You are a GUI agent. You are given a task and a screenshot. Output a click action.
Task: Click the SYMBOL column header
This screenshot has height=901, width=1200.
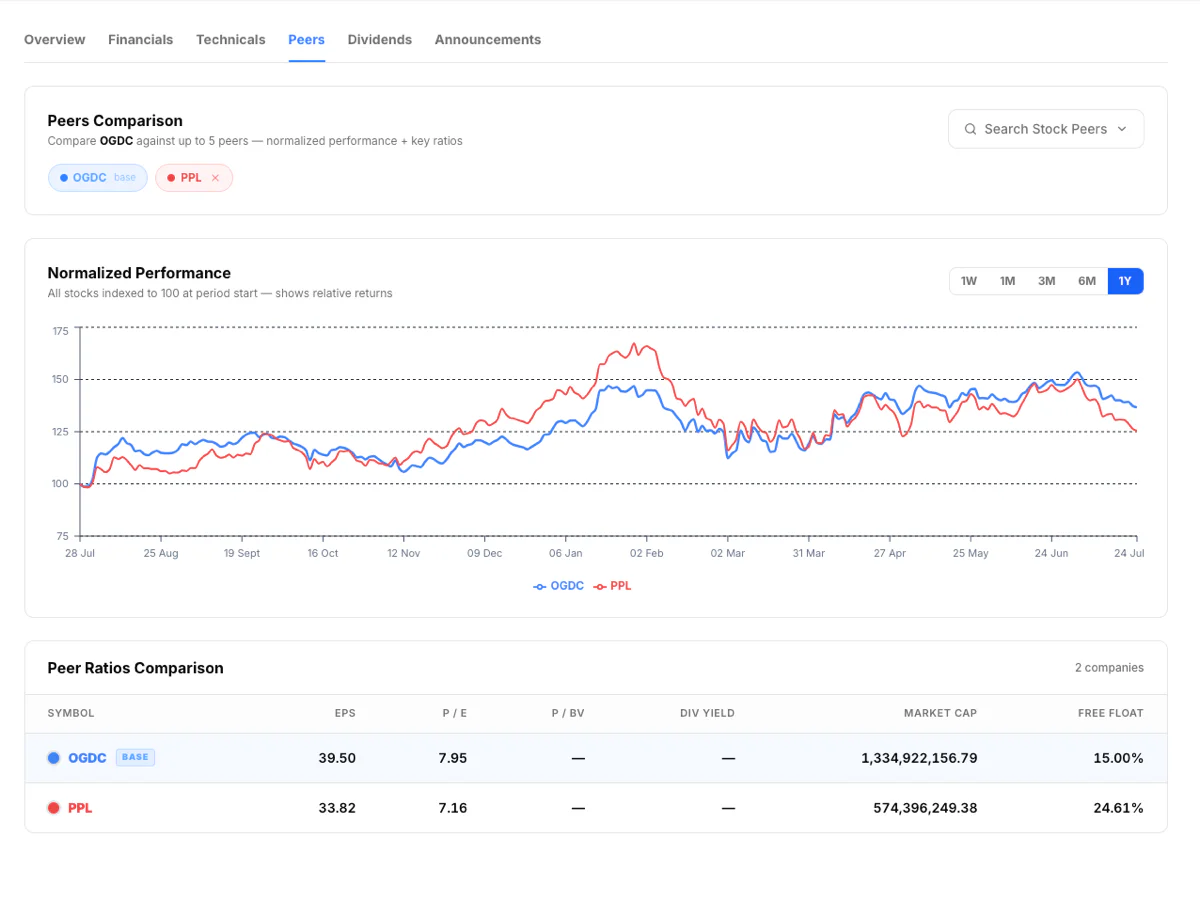pyautogui.click(x=71, y=713)
